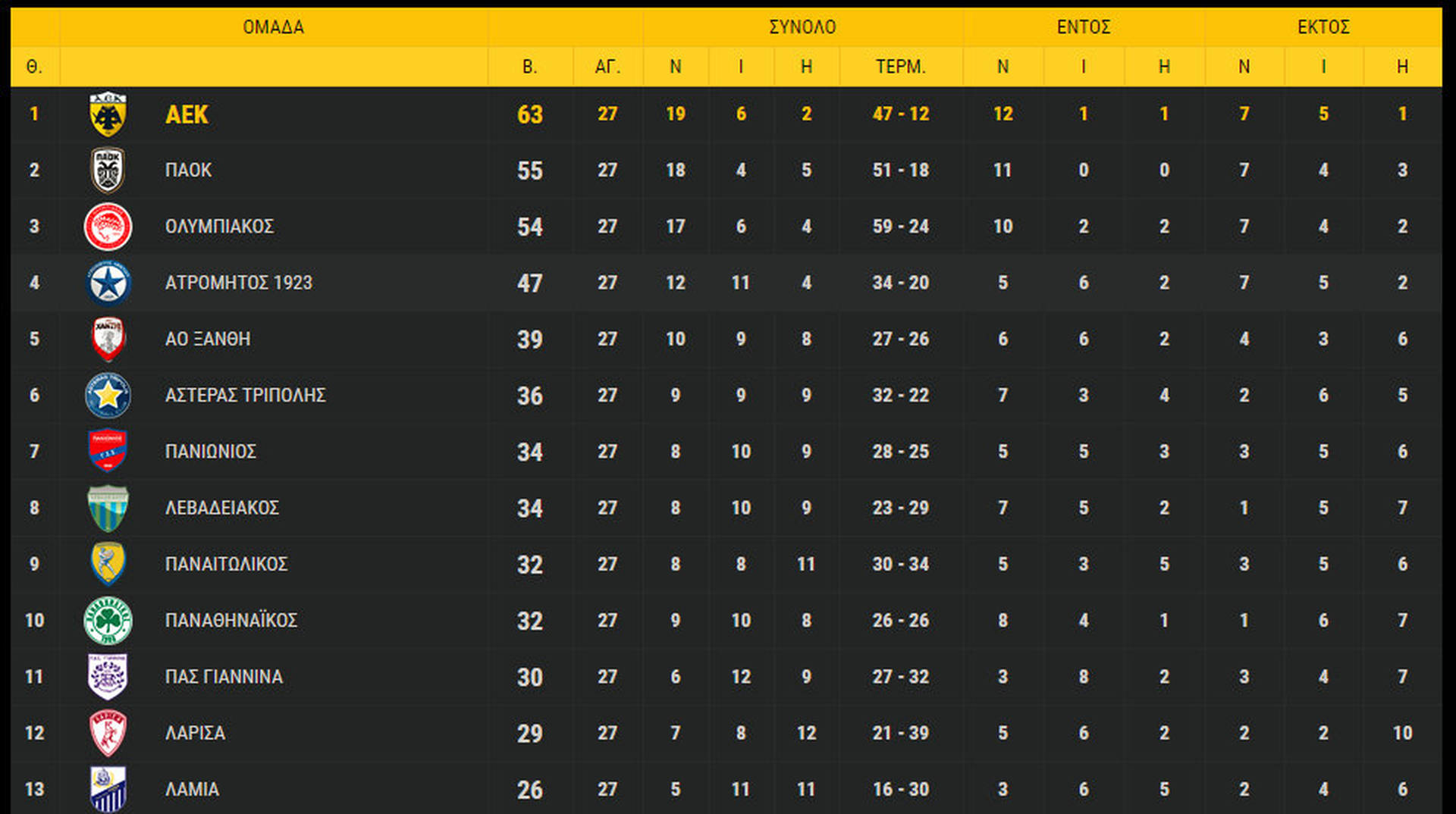Click the Αστέρας Τρίπολης star crest
The image size is (1456, 814).
pos(108,395)
